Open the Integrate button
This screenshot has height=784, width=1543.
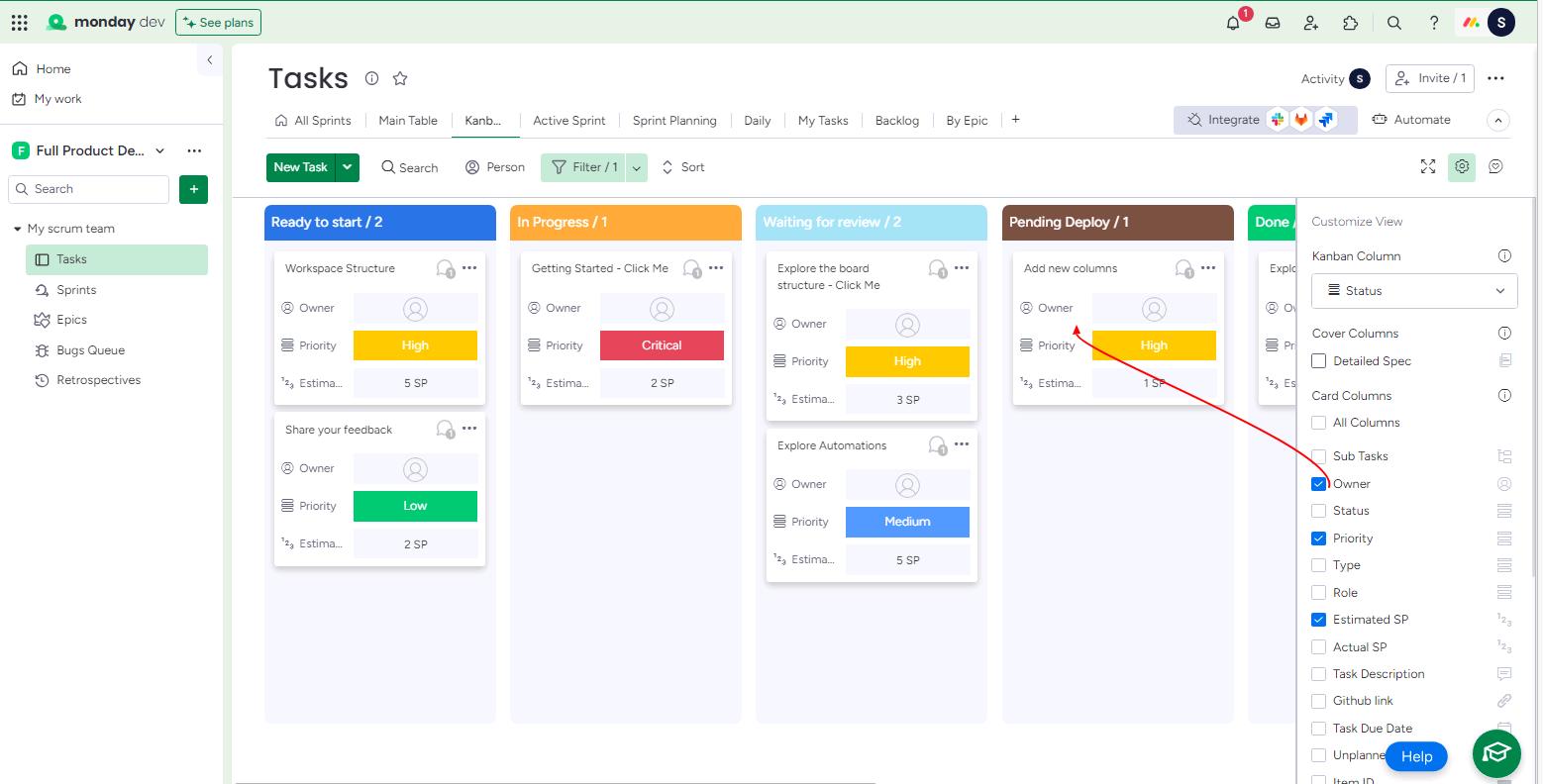(1266, 120)
